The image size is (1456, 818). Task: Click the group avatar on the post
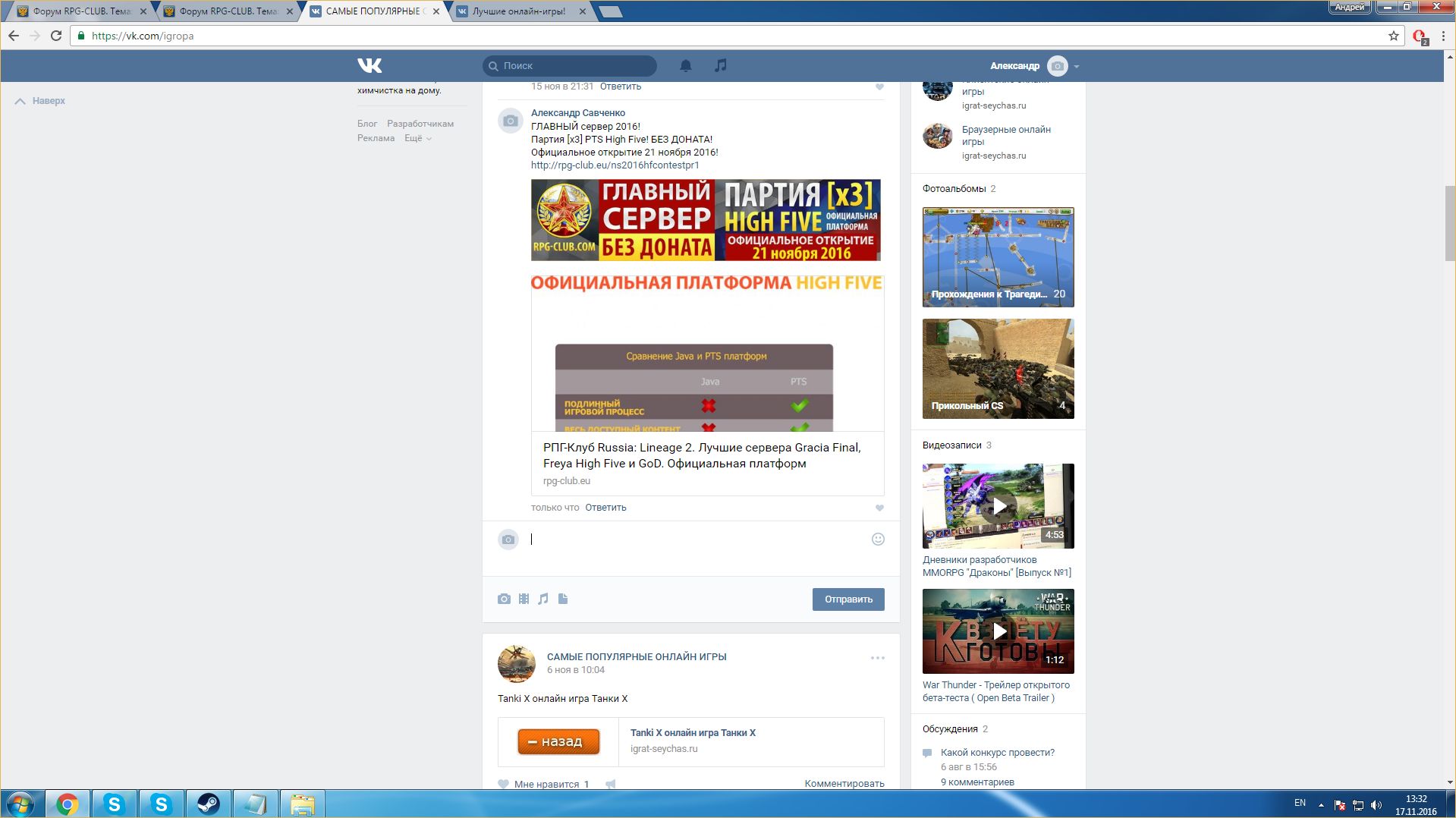517,664
